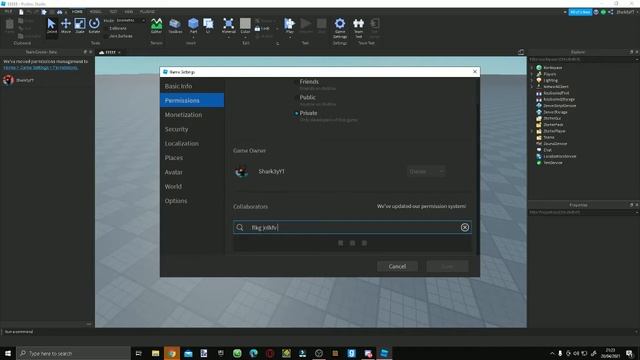Select LocalizationService in Explorer
This screenshot has width=640, height=360.
click(x=560, y=156)
